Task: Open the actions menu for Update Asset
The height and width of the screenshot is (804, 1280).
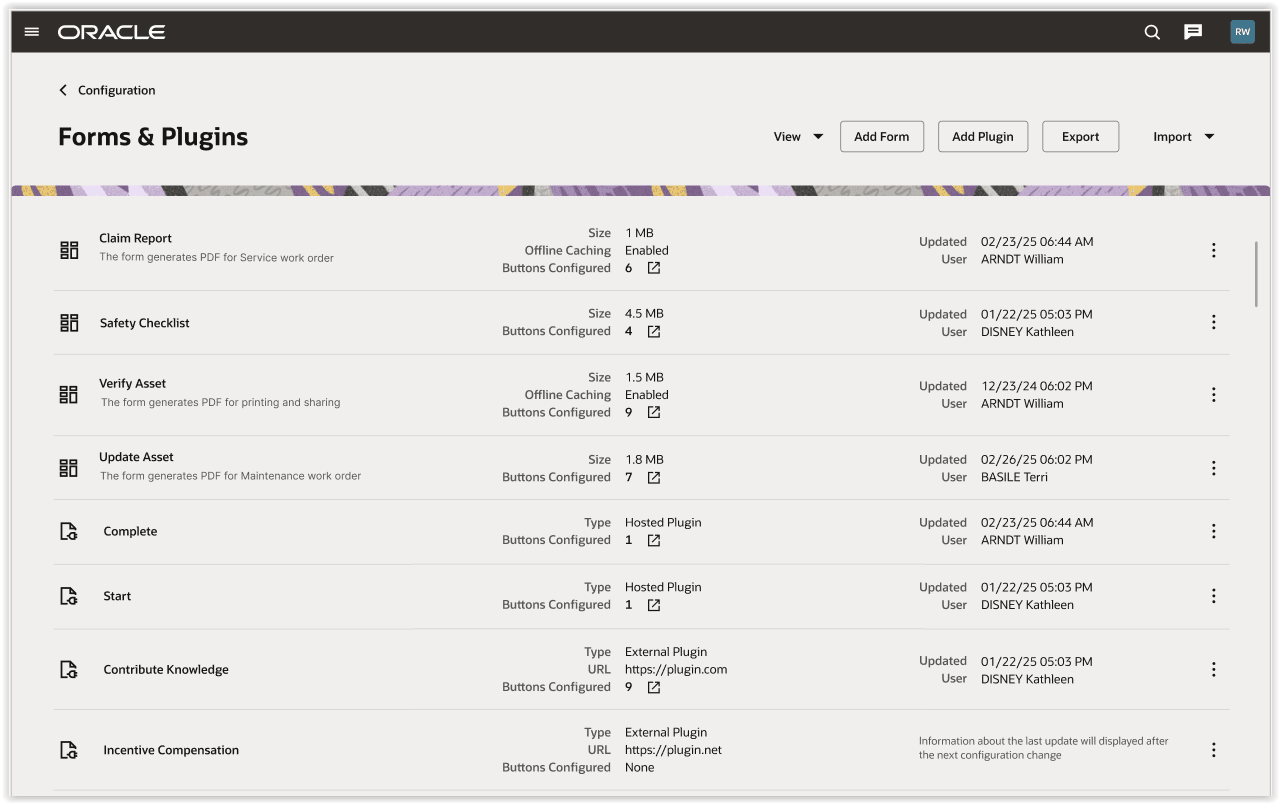Action: point(1213,467)
